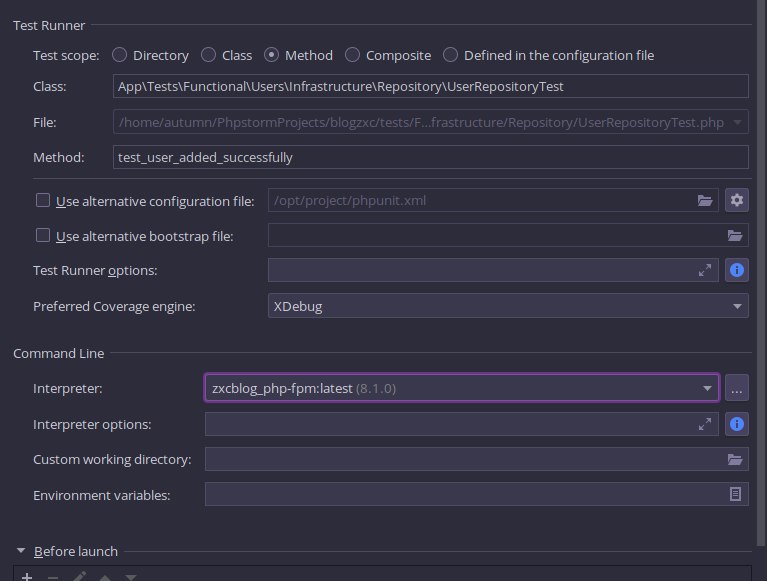Select the Class test scope option
The width and height of the screenshot is (767, 581).
208,55
